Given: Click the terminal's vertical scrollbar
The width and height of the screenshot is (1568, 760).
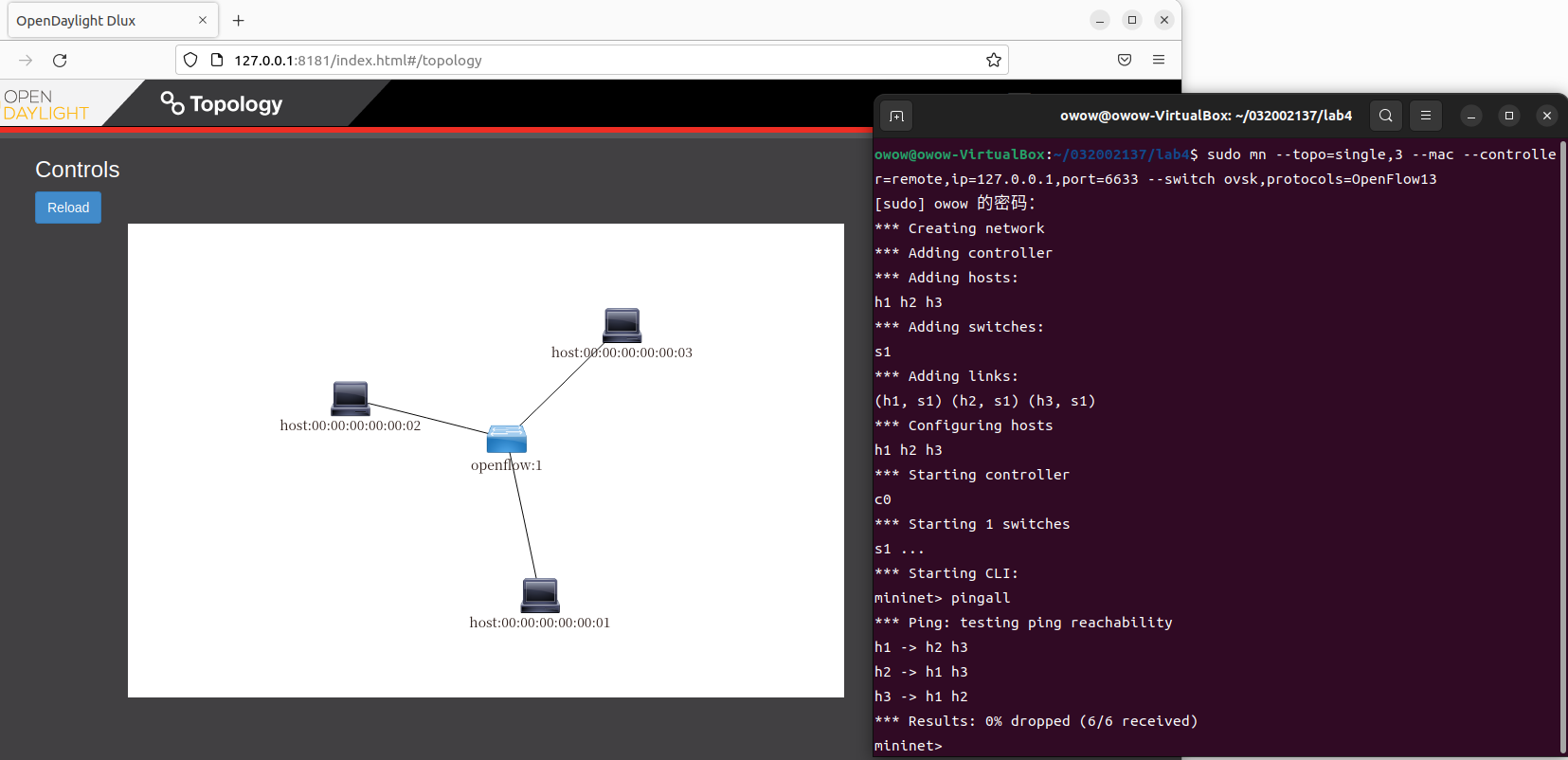Looking at the screenshot, I should click(x=1562, y=447).
